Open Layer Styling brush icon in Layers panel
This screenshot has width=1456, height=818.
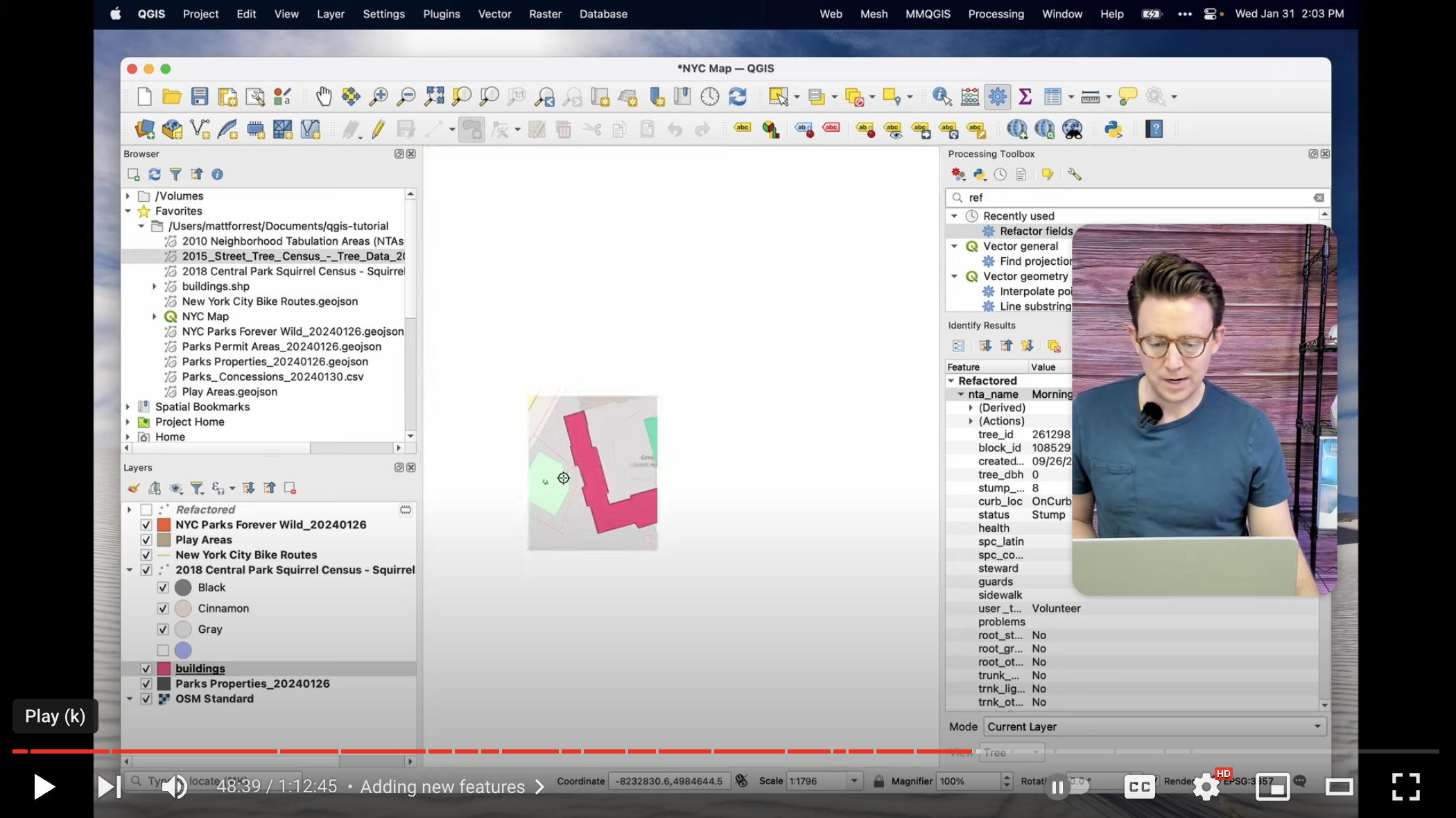tap(134, 488)
